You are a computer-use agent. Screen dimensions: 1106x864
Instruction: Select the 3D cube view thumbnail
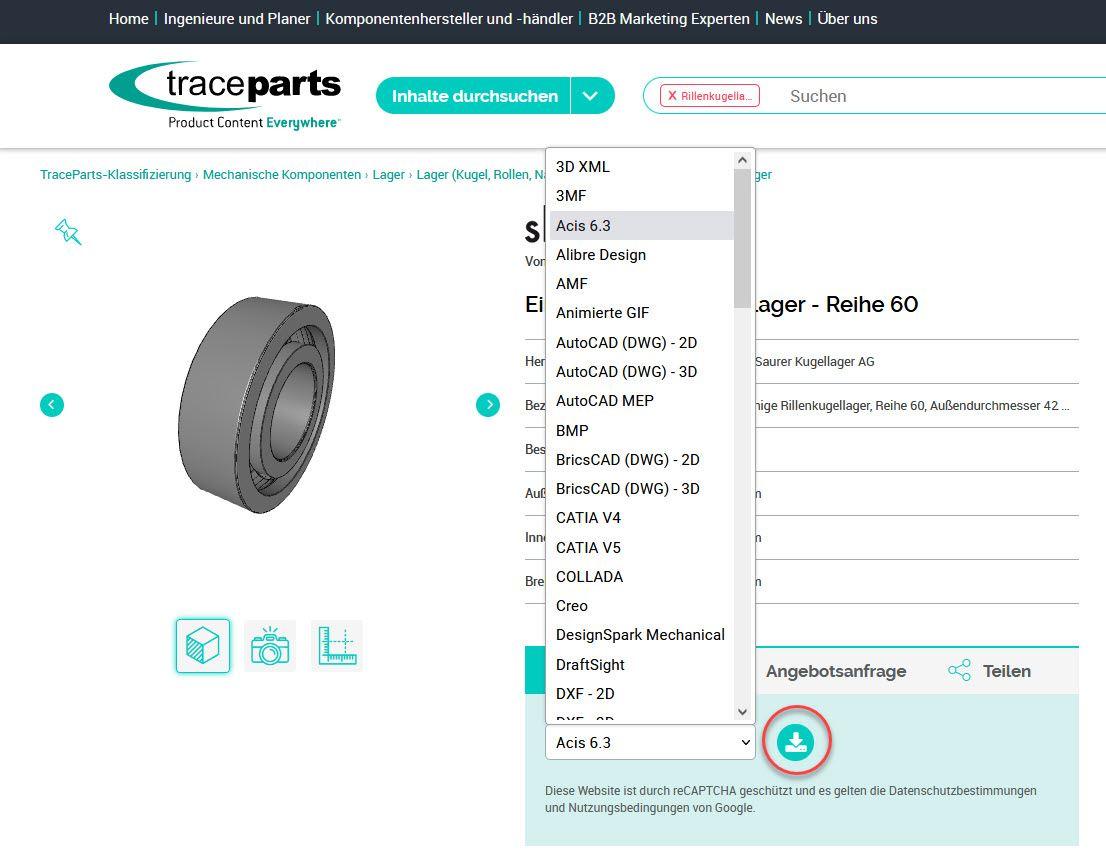point(203,646)
